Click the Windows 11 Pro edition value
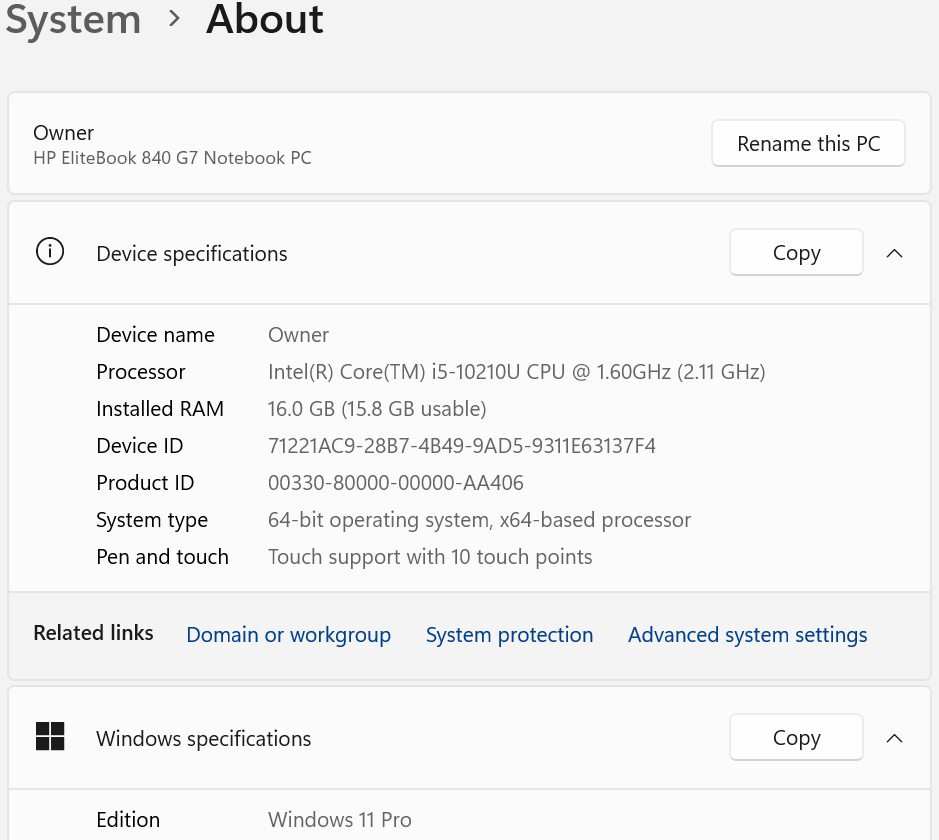 coord(340,819)
